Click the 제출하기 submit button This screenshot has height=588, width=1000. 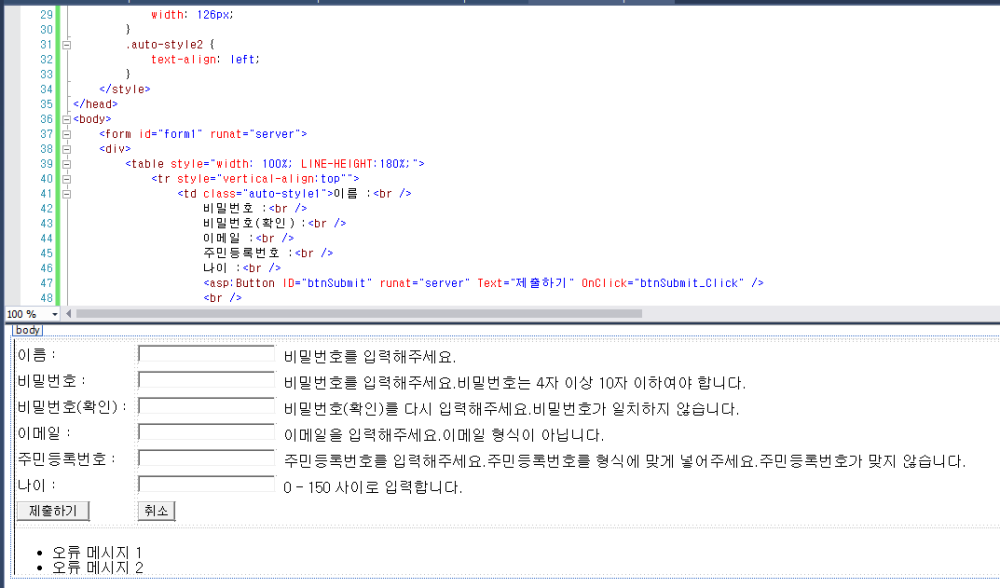coord(53,511)
